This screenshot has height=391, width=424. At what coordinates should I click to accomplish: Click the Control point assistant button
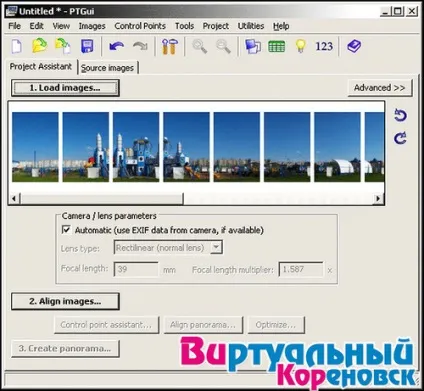pyautogui.click(x=106, y=325)
